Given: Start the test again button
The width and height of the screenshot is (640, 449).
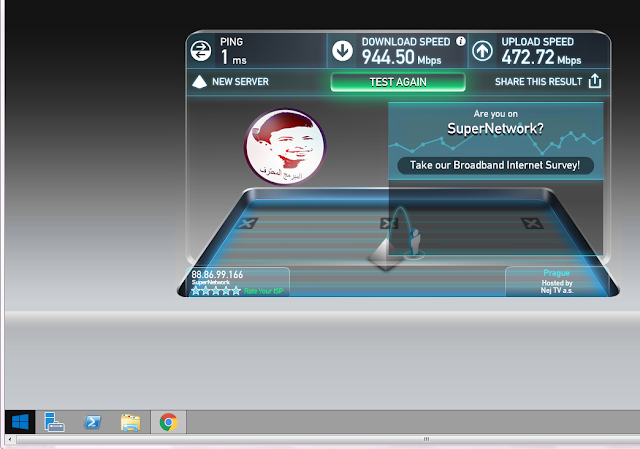Looking at the screenshot, I should [398, 82].
